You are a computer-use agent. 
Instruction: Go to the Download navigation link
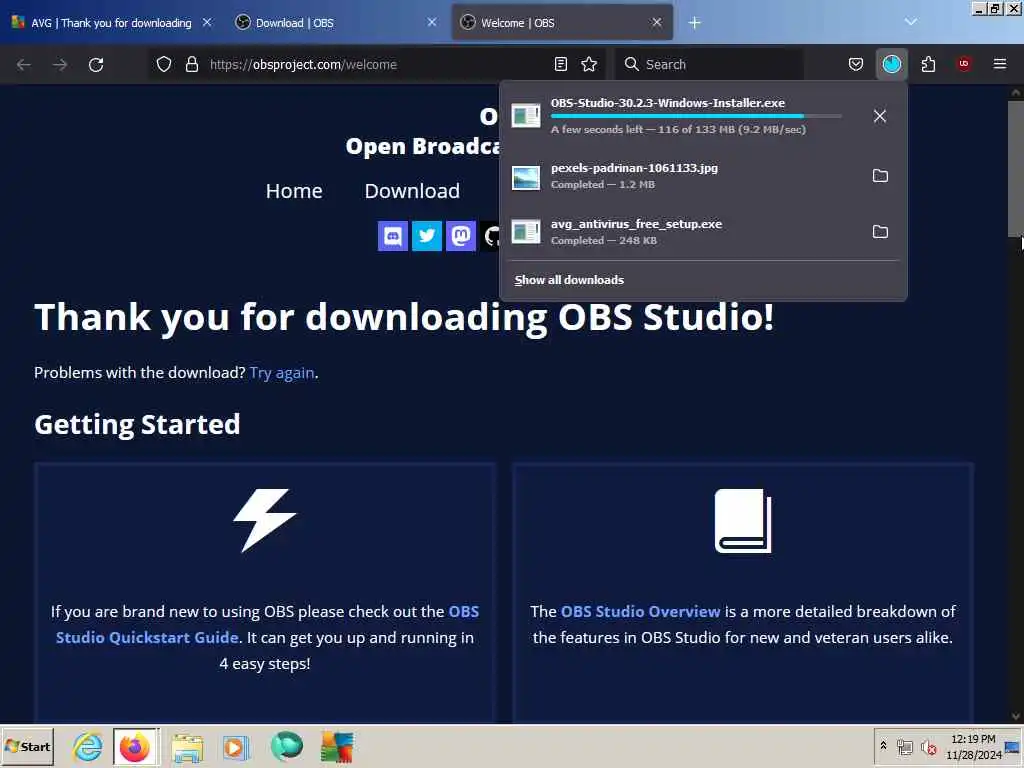click(x=412, y=191)
